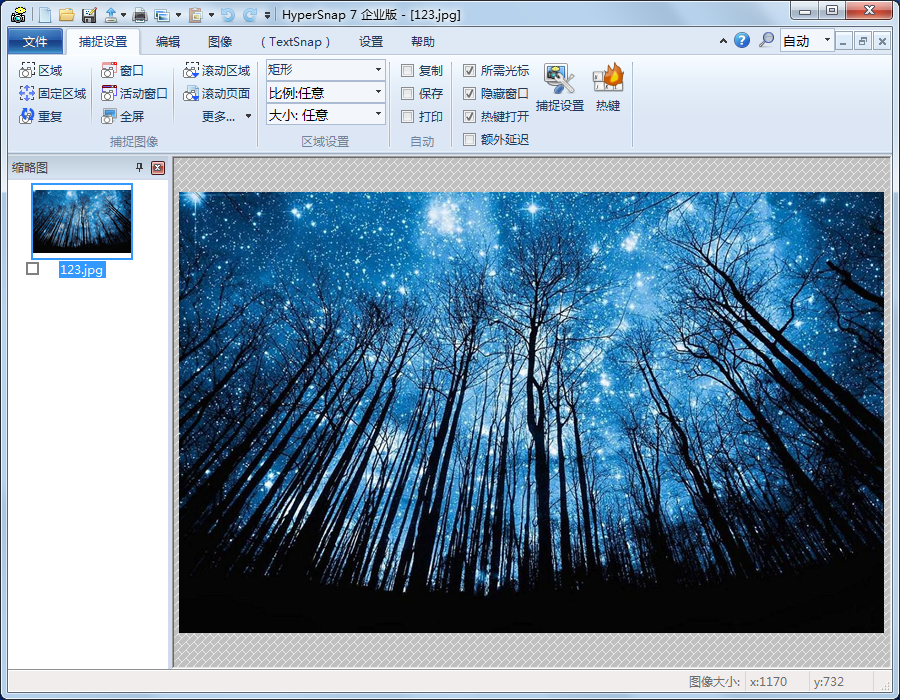Click the 文件 file button

click(x=35, y=42)
